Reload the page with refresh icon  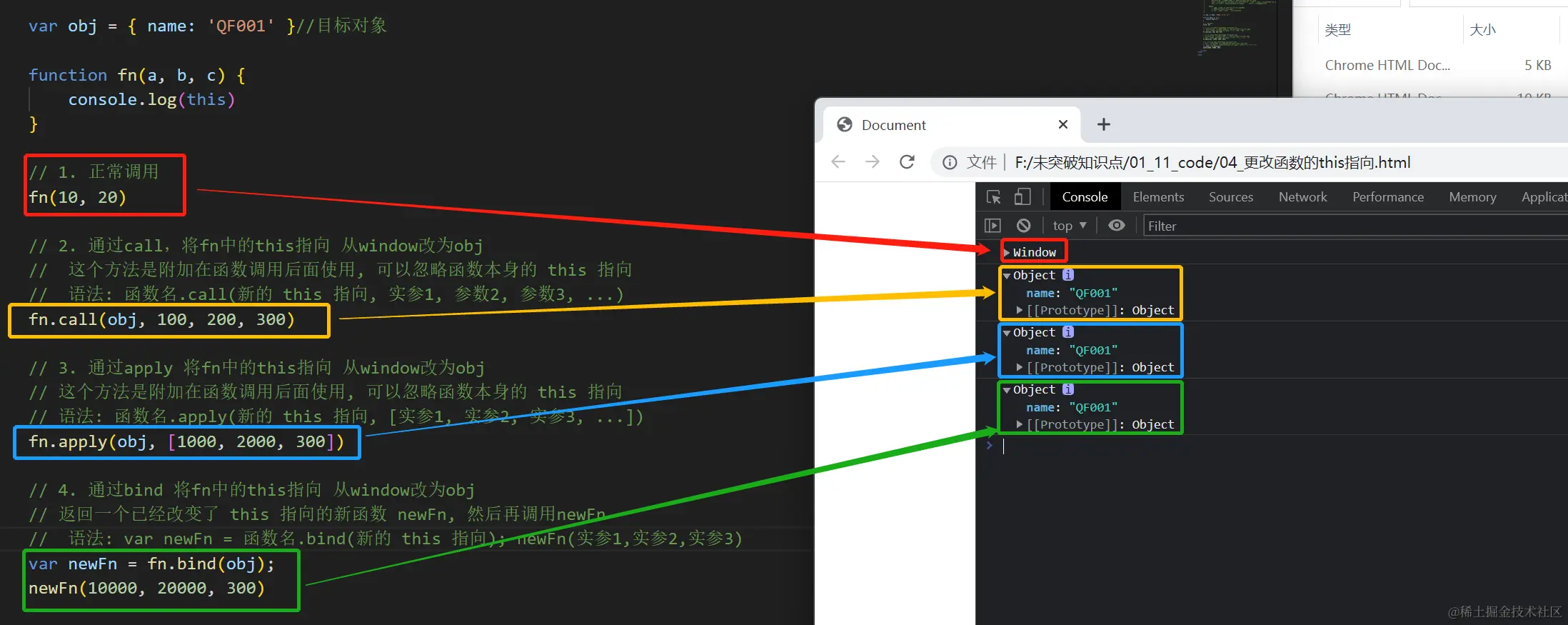tap(907, 162)
